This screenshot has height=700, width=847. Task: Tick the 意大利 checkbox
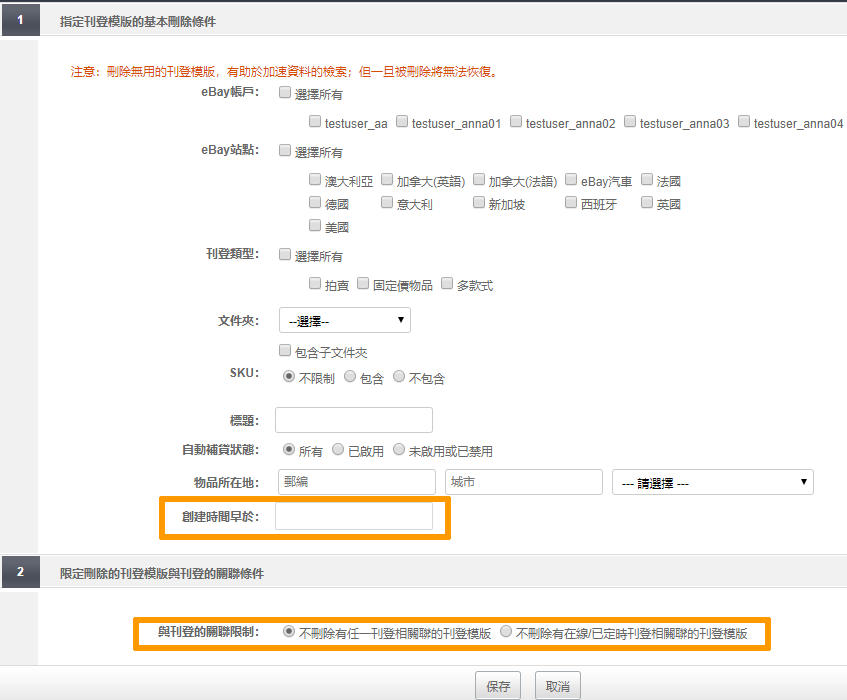pos(387,202)
